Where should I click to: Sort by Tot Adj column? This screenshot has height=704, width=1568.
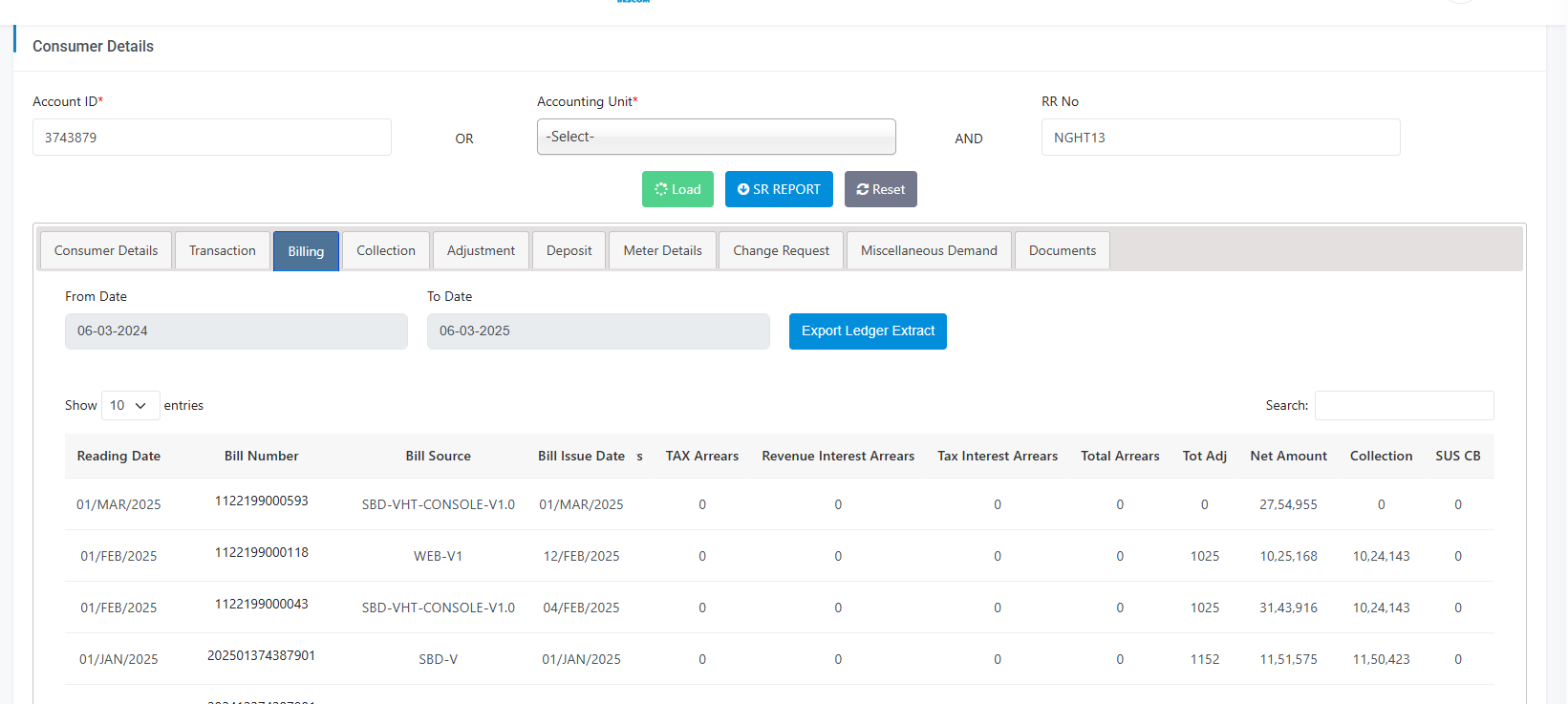pyautogui.click(x=1205, y=456)
